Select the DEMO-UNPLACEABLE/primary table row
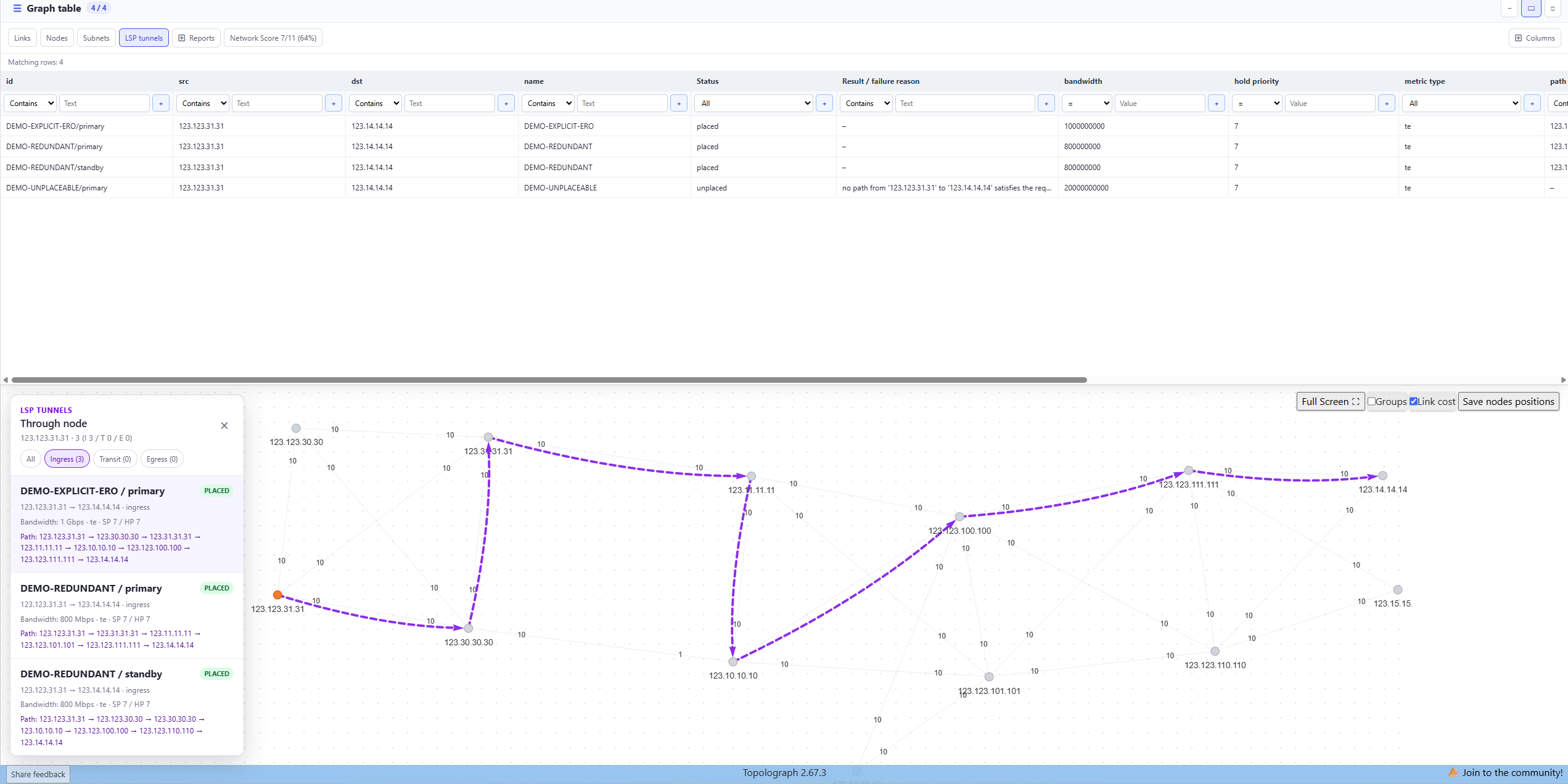 [784, 188]
